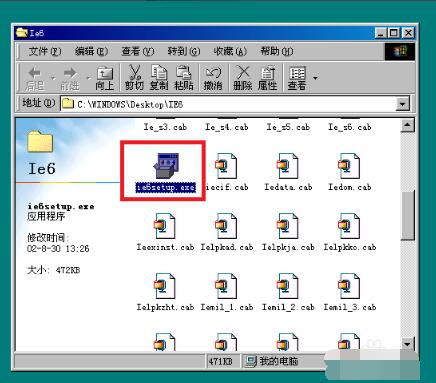Click the Forward (前进) toolbar button
This screenshot has height=383, width=436.
pos(70,78)
